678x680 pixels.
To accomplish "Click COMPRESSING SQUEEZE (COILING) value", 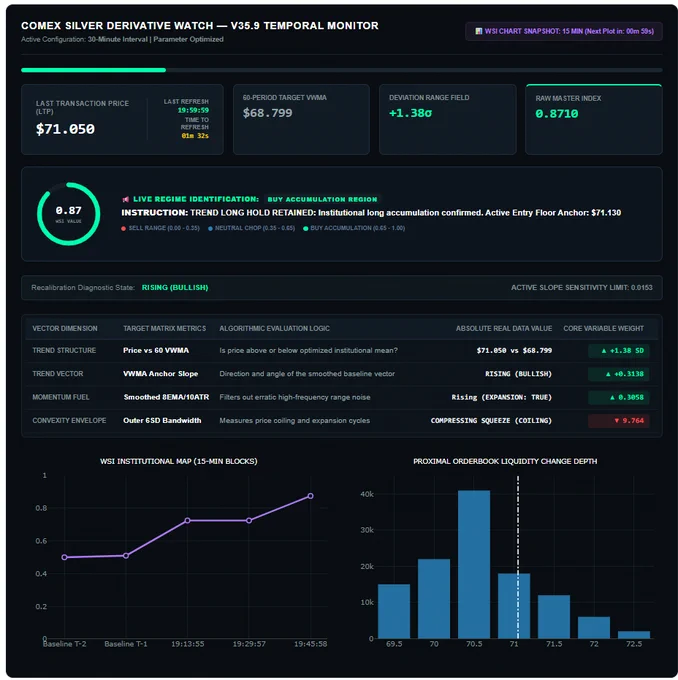I will tap(491, 421).
